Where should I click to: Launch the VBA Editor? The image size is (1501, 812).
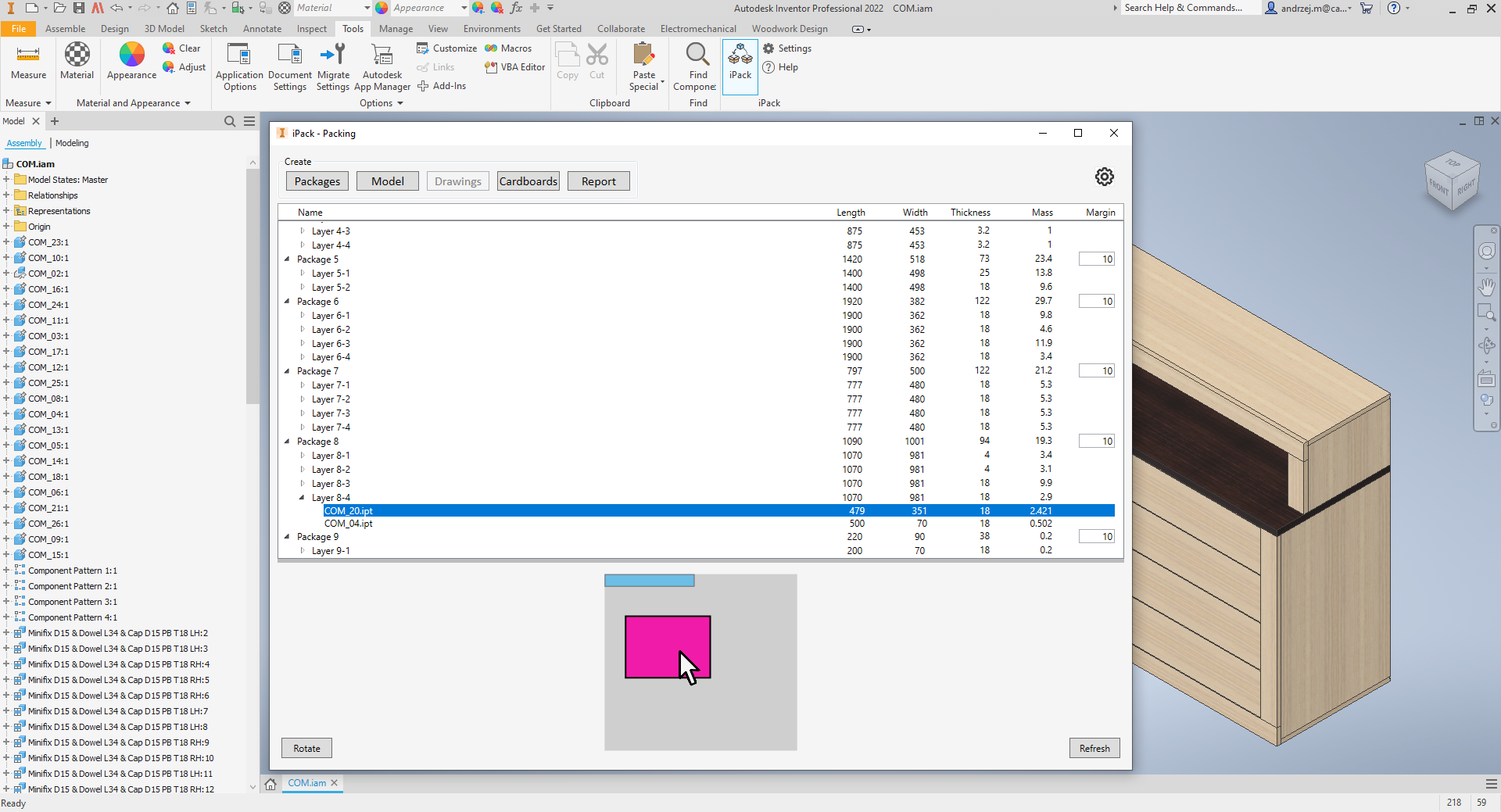[x=514, y=67]
